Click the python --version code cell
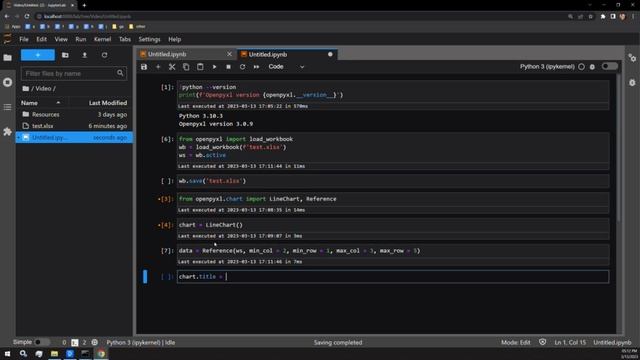 [x=393, y=91]
